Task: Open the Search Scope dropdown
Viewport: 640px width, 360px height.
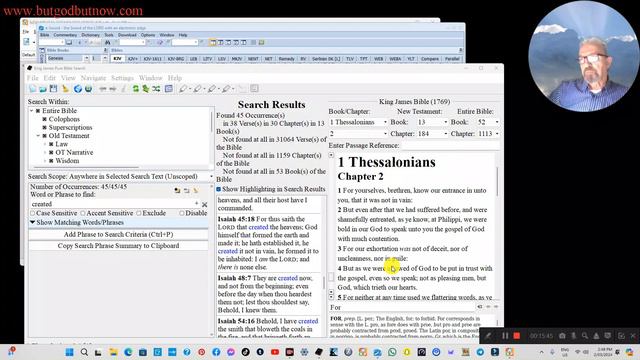Action: 211,176
